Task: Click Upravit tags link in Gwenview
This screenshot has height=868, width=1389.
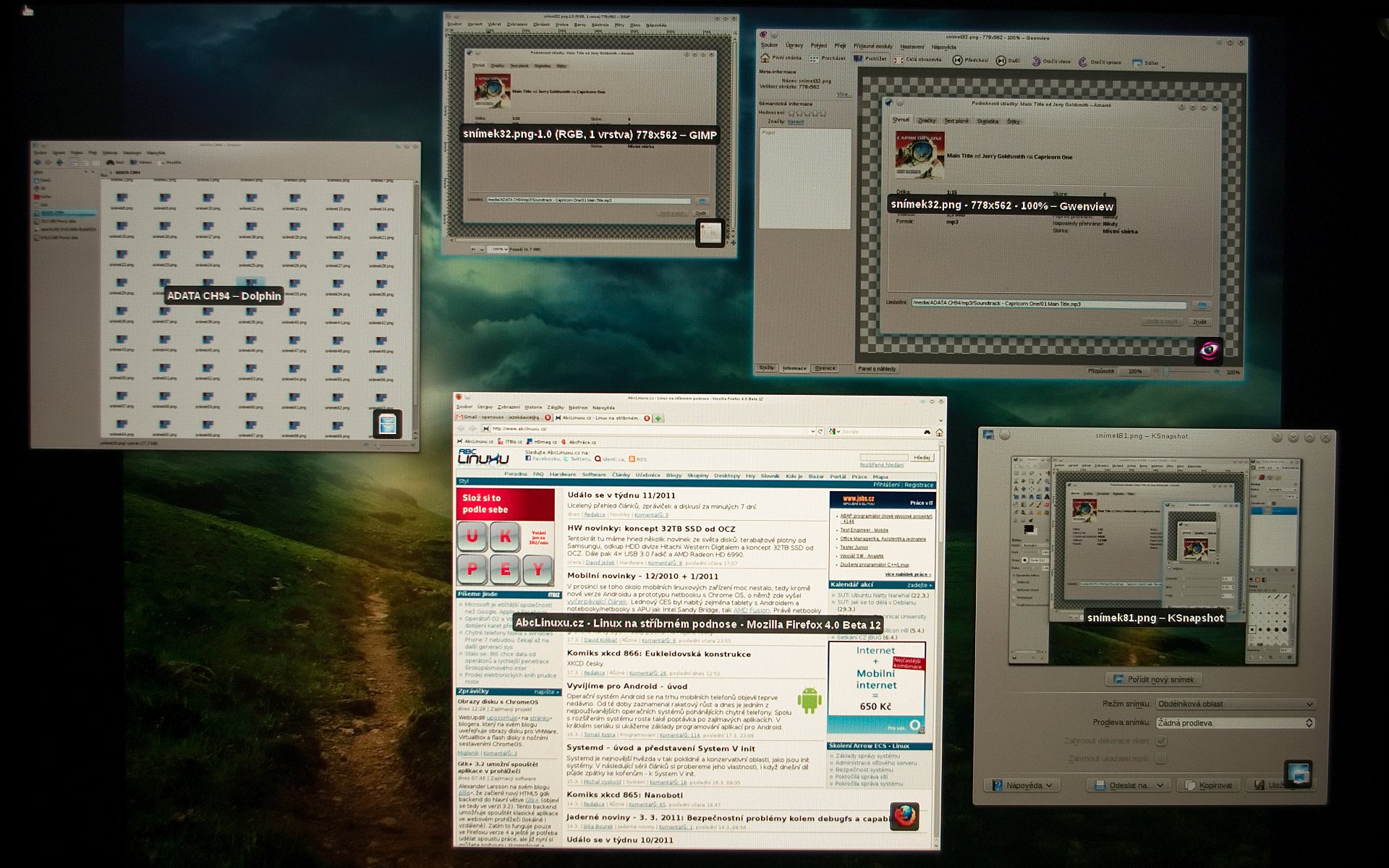Action: coord(795,122)
